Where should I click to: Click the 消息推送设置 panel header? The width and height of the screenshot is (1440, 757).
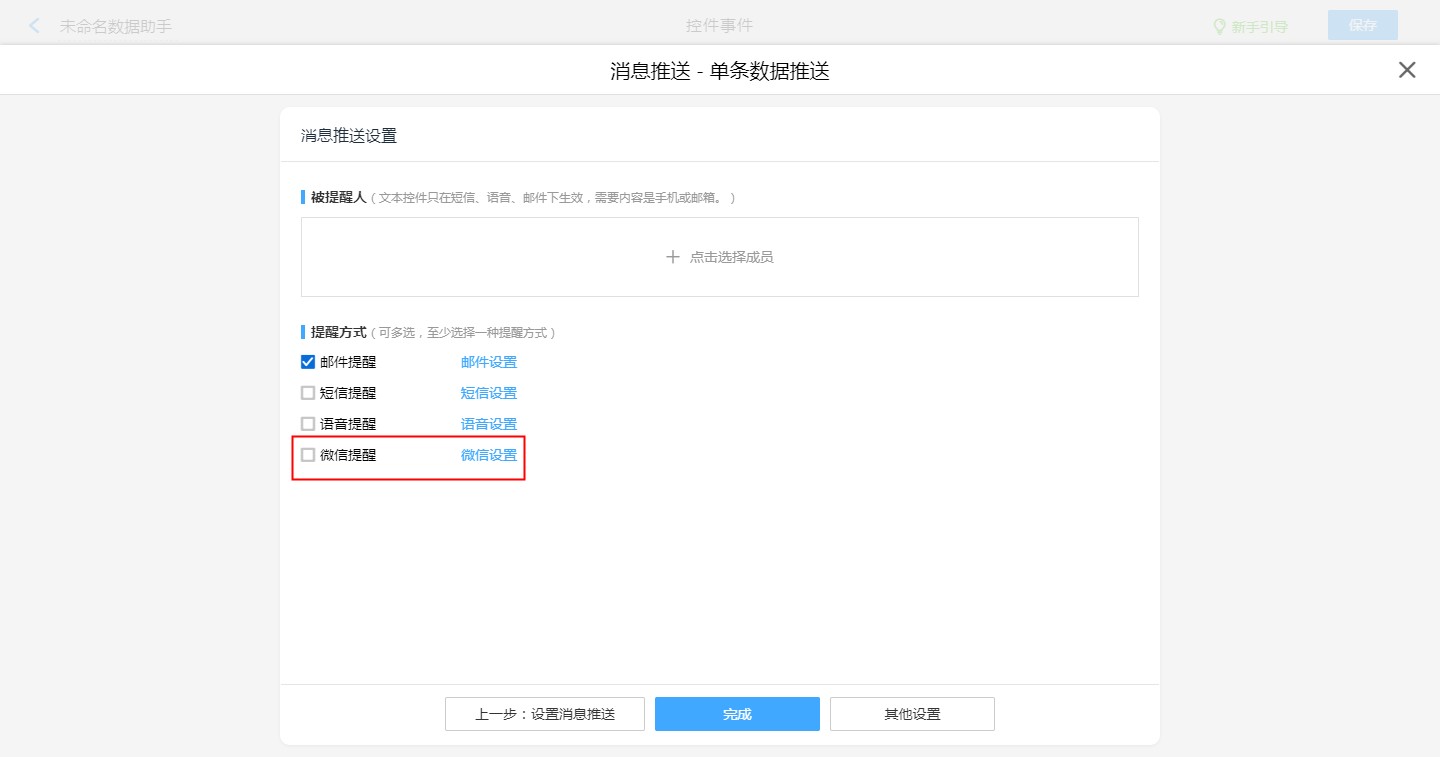click(349, 135)
